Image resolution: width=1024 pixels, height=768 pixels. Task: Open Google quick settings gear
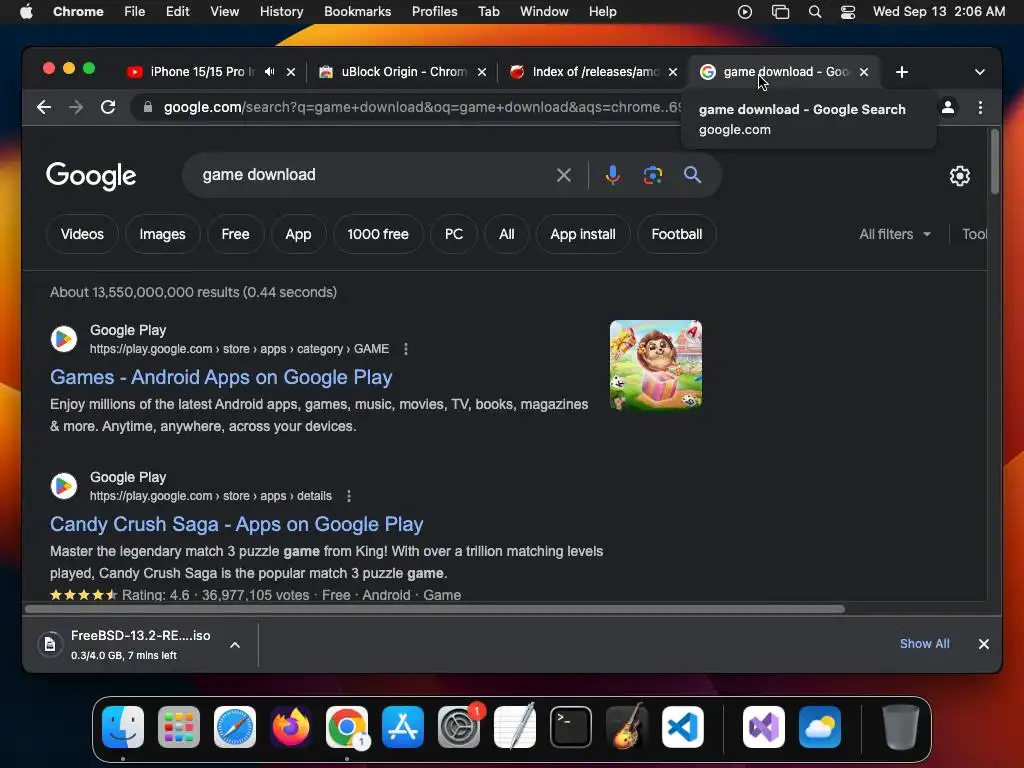tap(959, 176)
